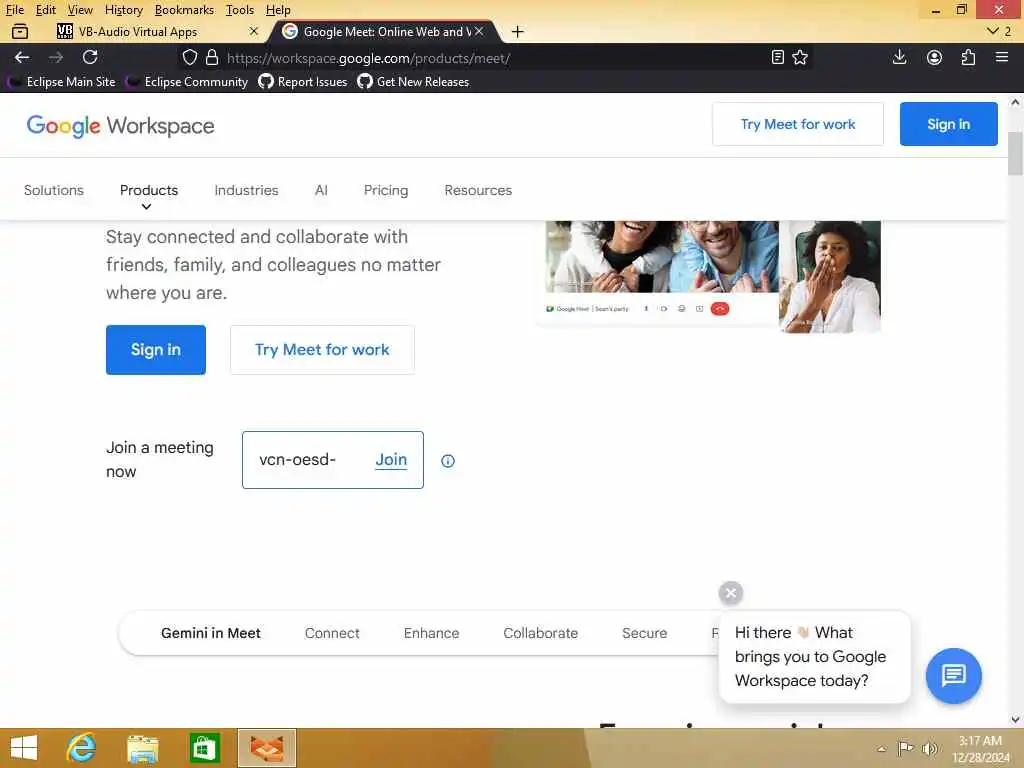1024x768 pixels.
Task: Click the blue Sign in button under the tagline
Action: click(x=155, y=349)
